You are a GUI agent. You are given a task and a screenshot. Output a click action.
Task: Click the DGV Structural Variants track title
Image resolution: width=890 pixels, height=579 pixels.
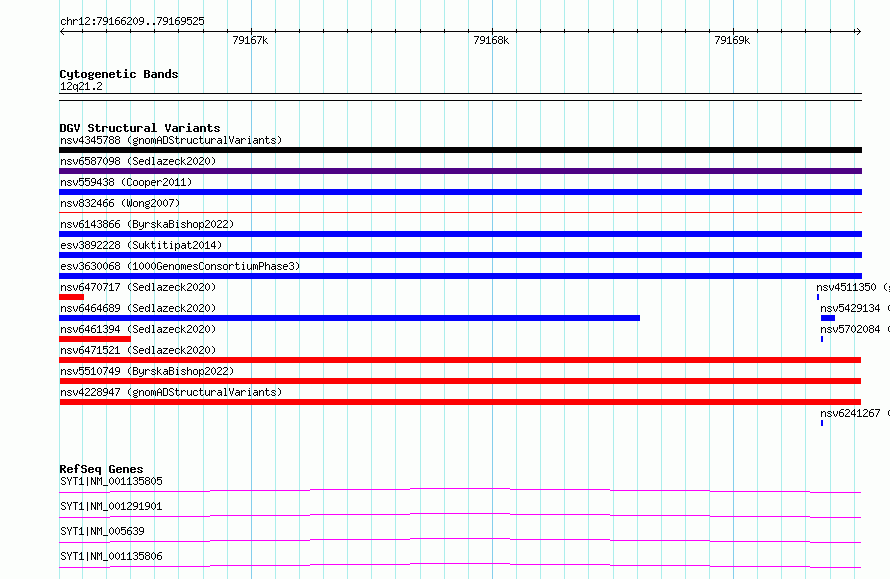[140, 128]
